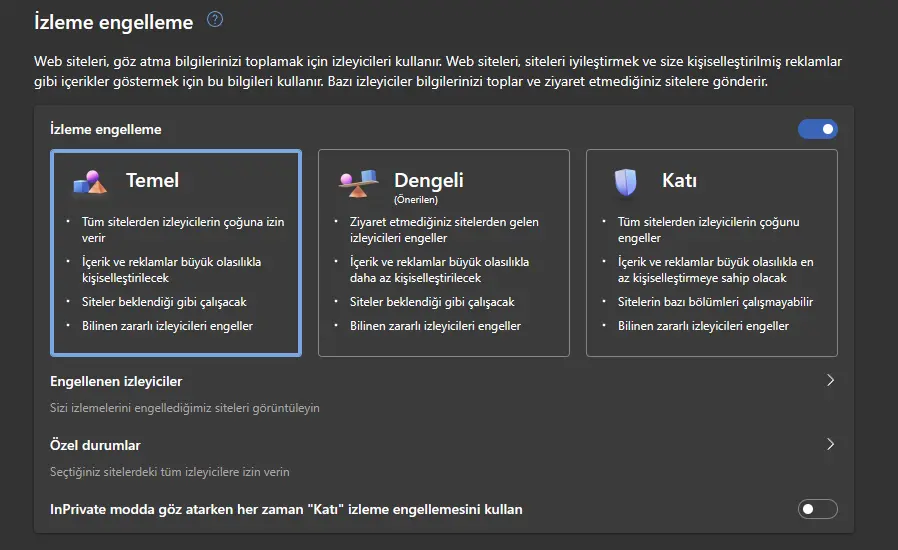Click the Dengeli balance scale icon

tap(358, 183)
